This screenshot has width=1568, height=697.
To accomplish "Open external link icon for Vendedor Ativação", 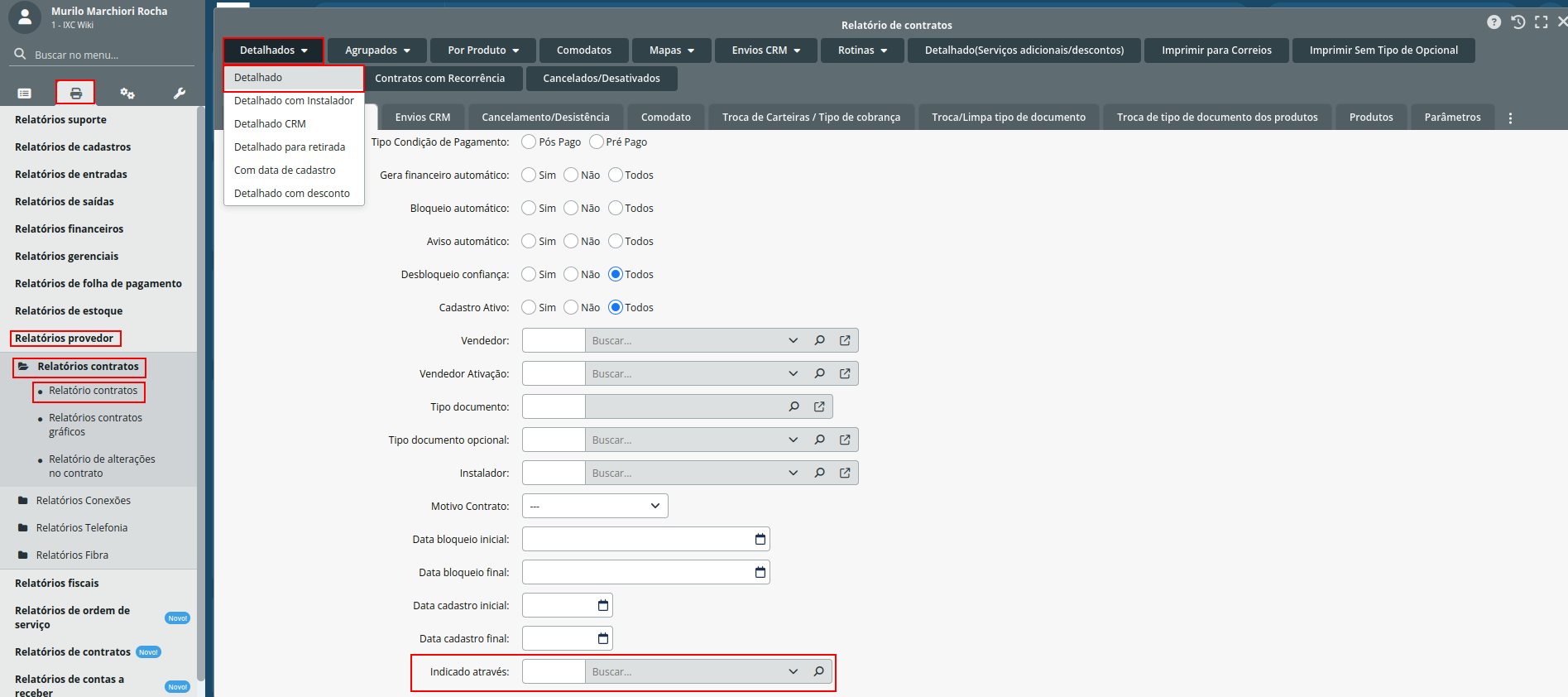I will (845, 373).
